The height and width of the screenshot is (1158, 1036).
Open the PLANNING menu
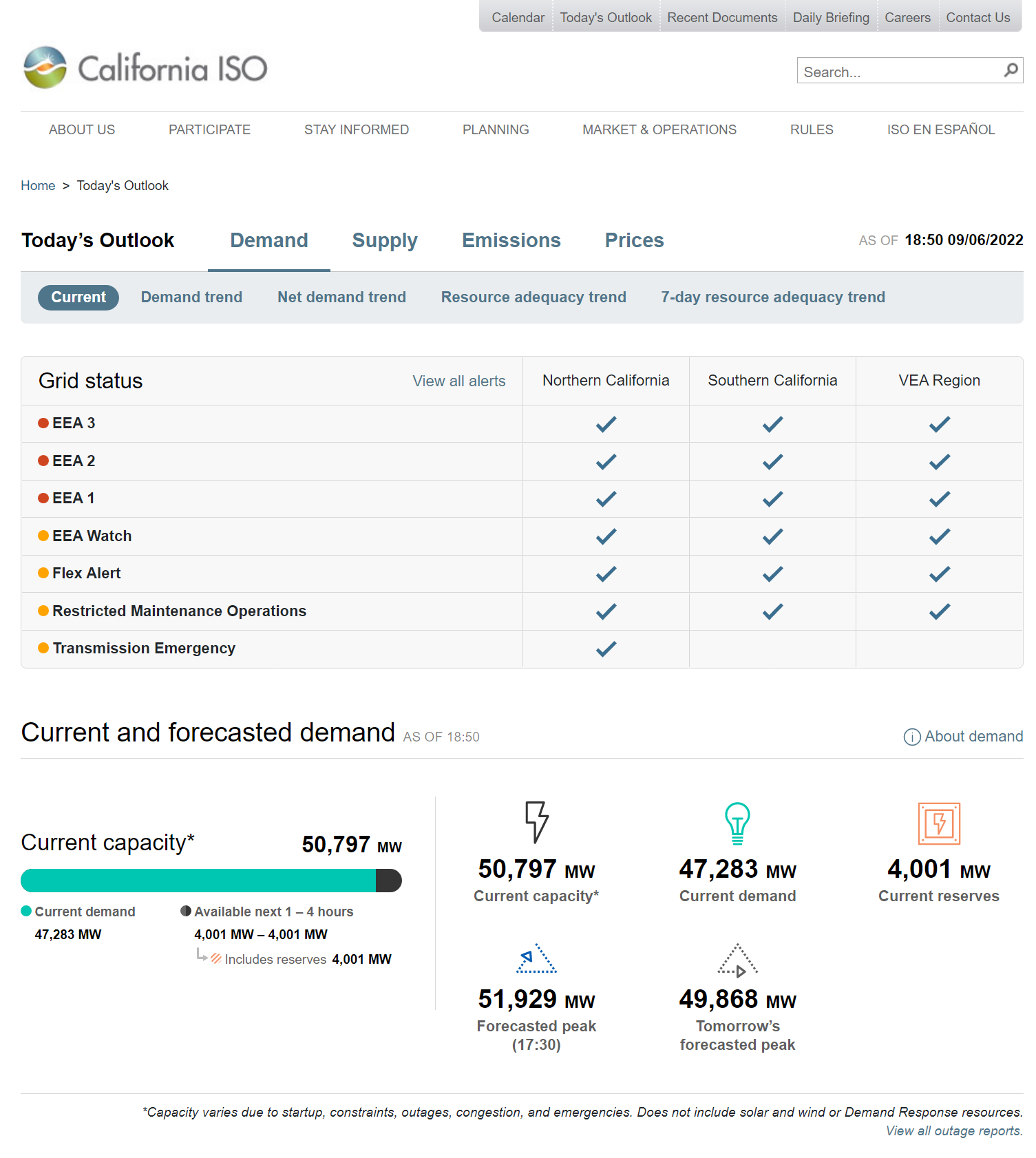pyautogui.click(x=496, y=129)
